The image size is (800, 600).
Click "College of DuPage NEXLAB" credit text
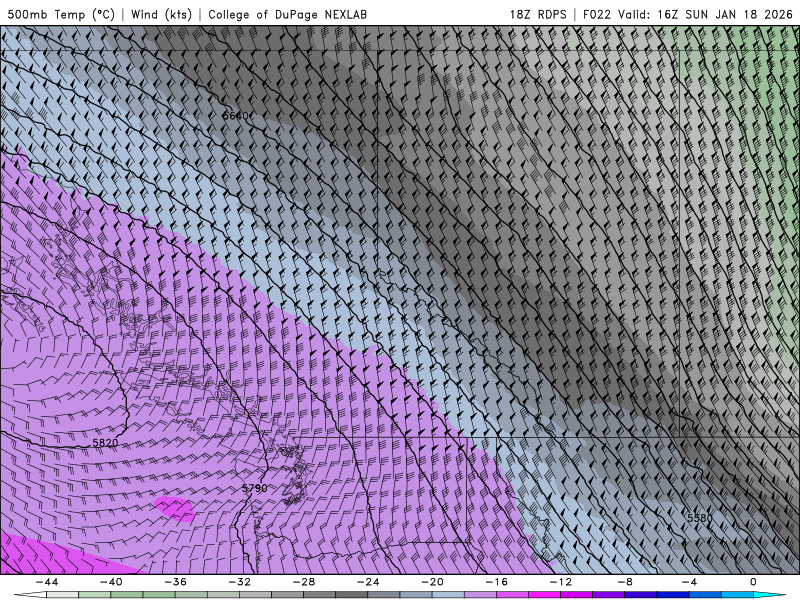[287, 14]
